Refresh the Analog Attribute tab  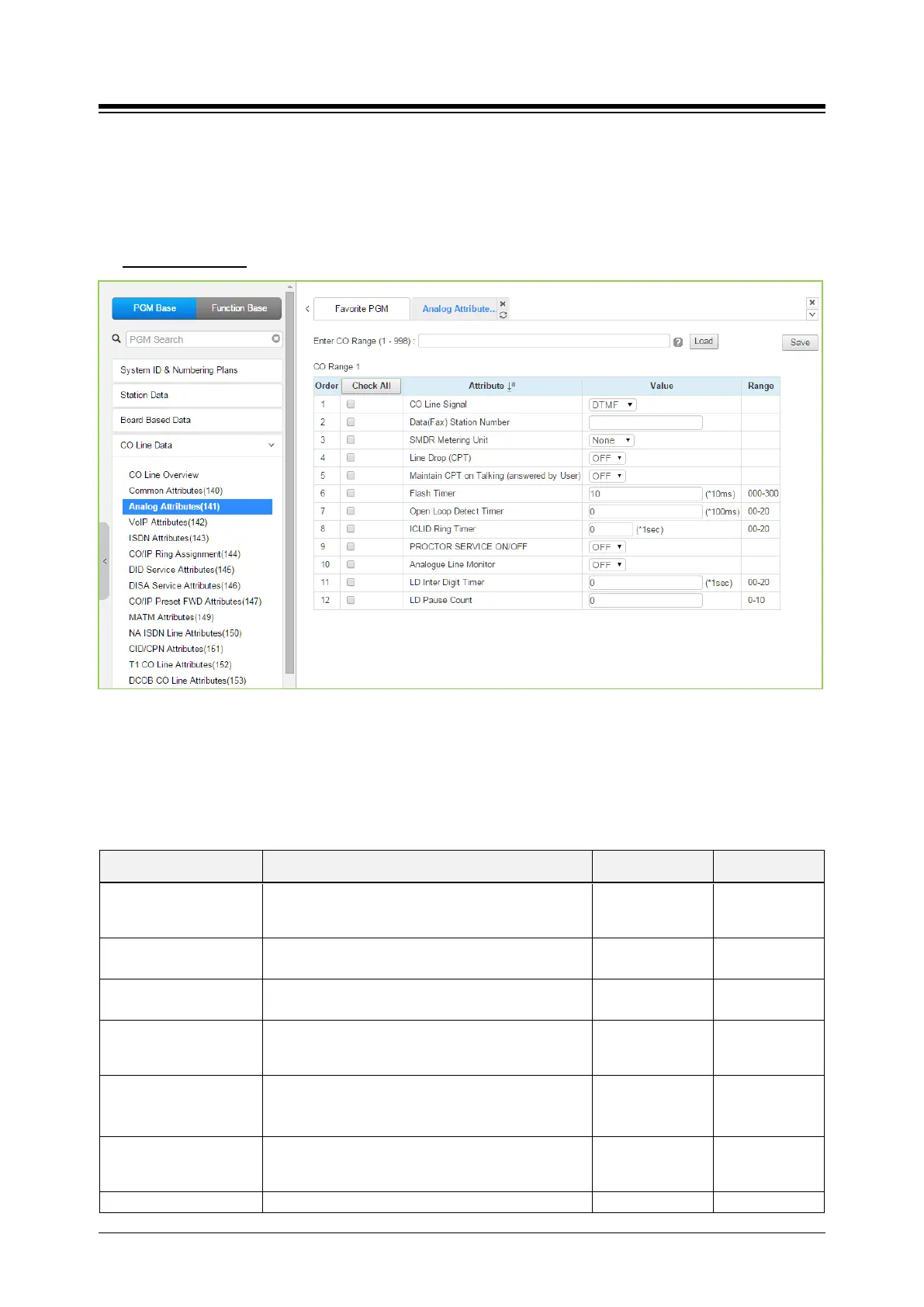click(x=503, y=314)
